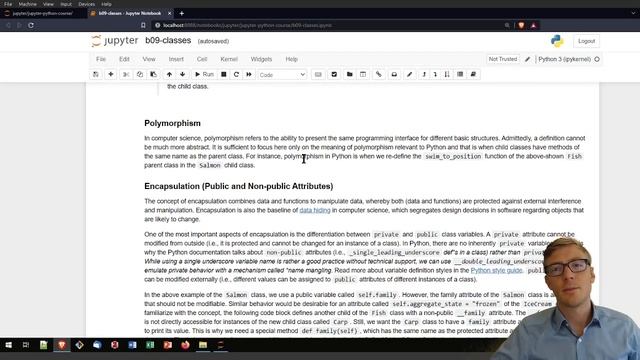Viewport: 640px width, 360px height.
Task: Click the Python logo in the header
Action: point(557,41)
